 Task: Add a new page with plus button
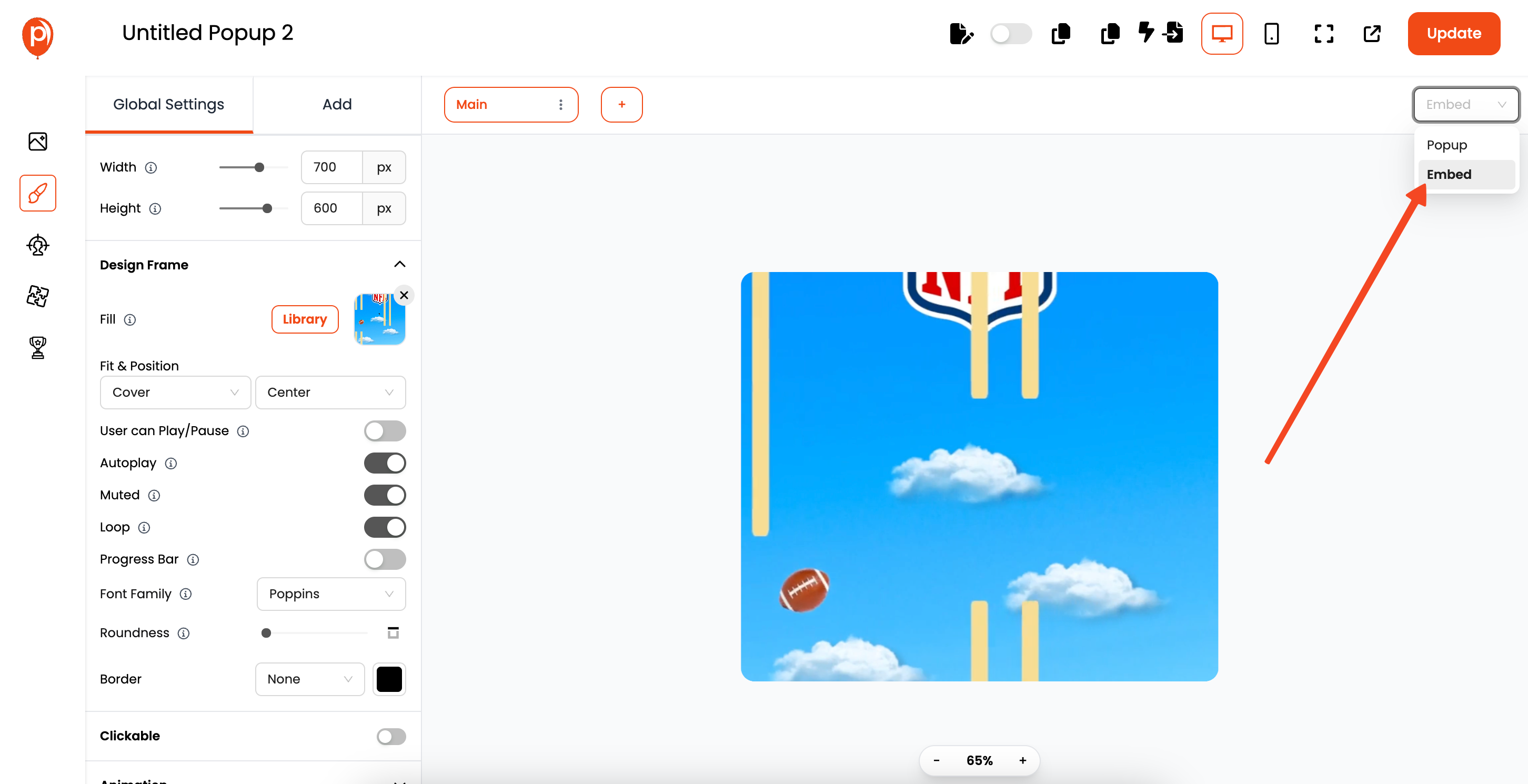(621, 105)
